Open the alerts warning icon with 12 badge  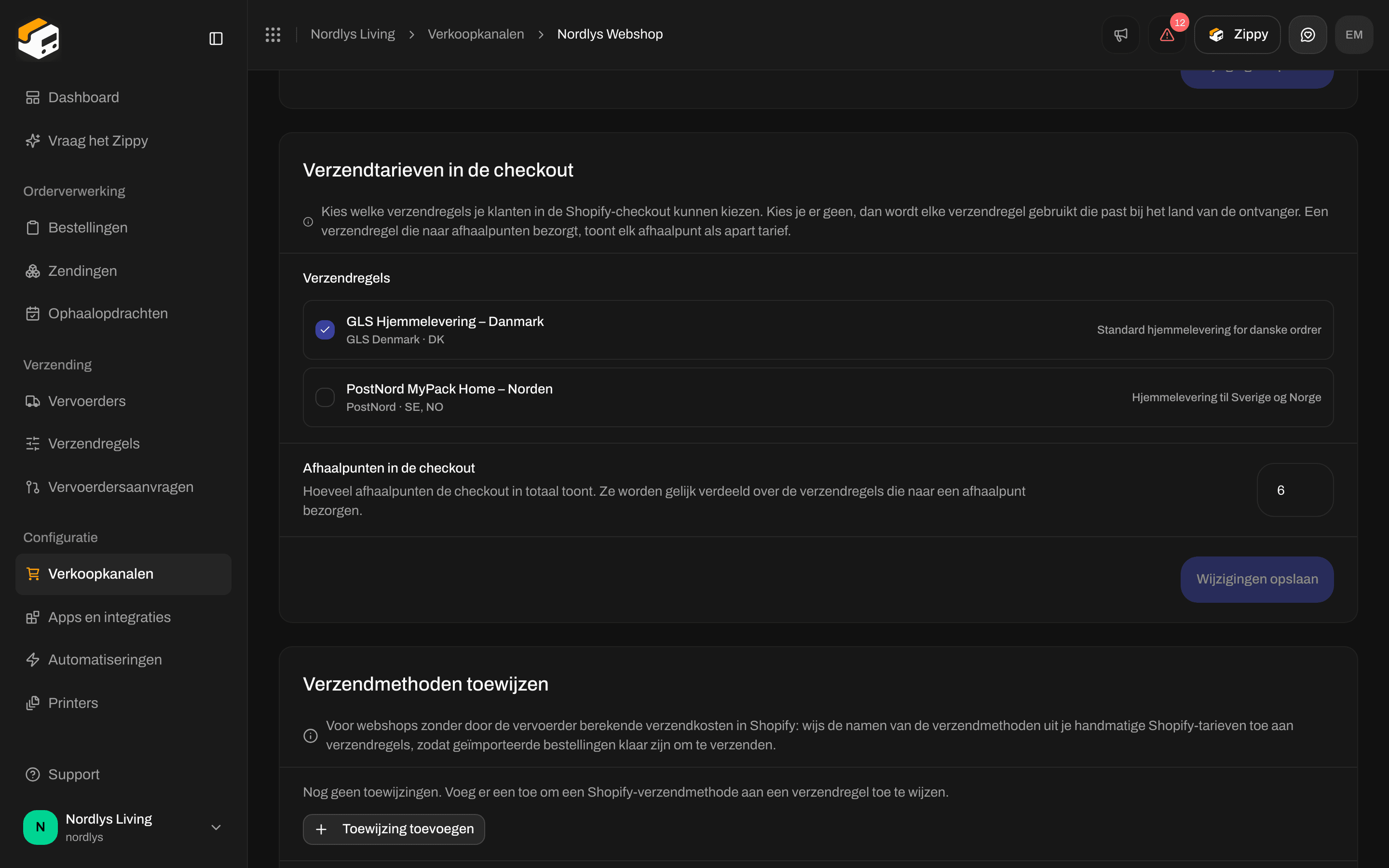[1167, 34]
